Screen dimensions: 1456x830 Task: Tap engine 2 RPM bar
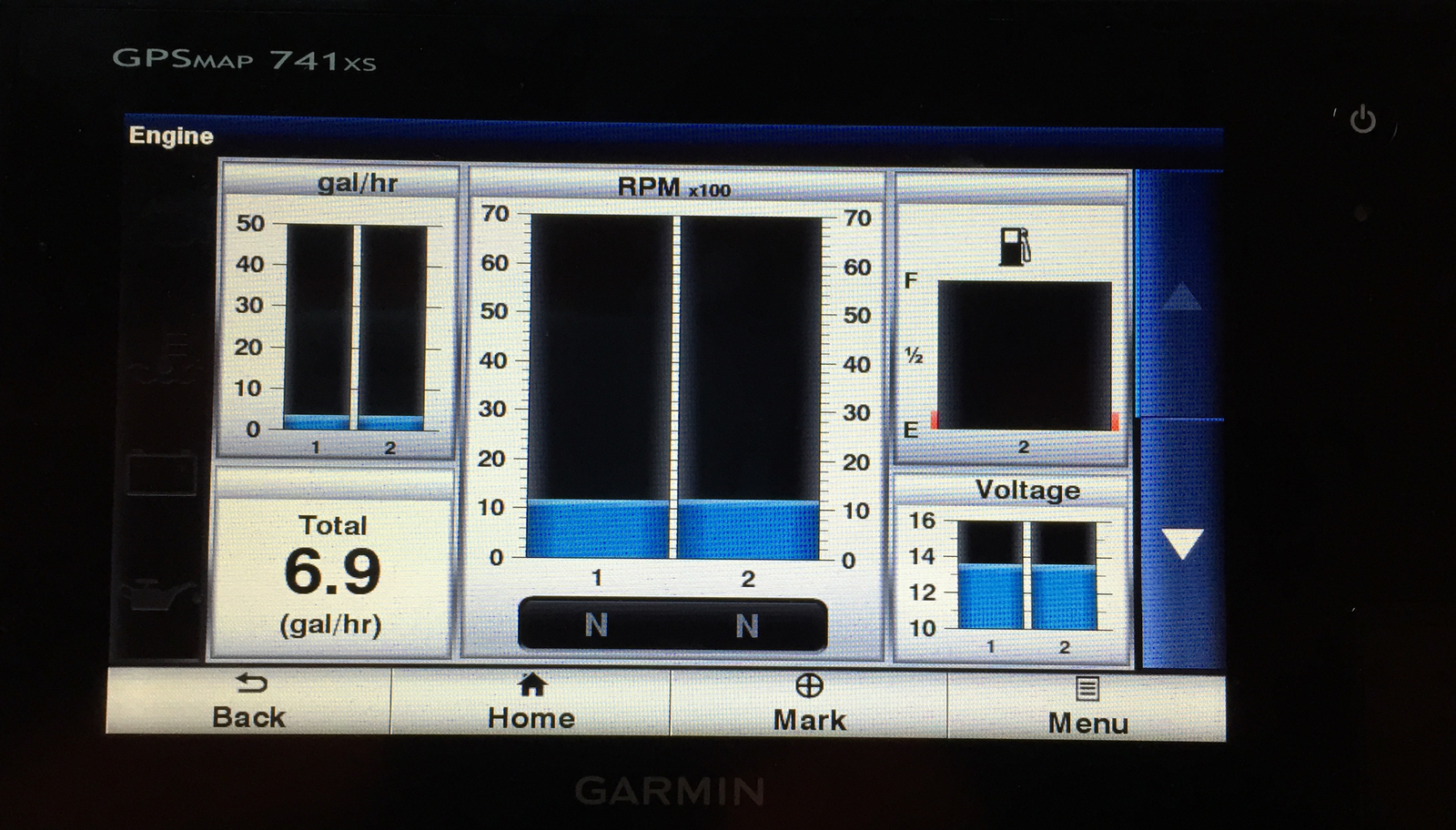[x=749, y=388]
